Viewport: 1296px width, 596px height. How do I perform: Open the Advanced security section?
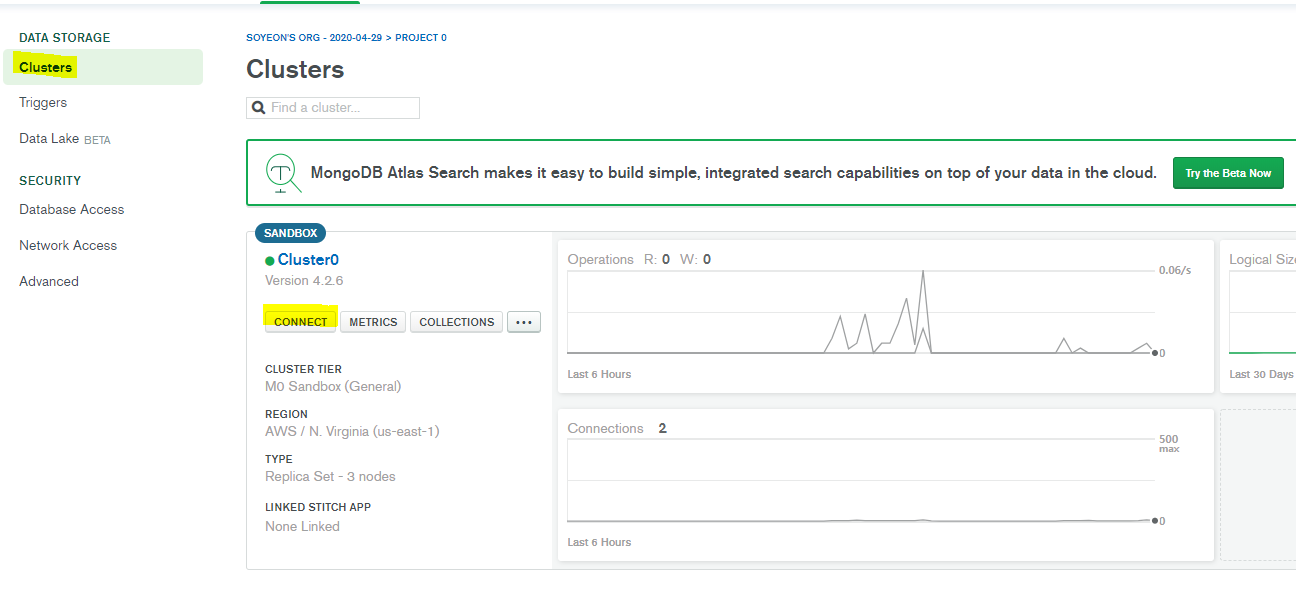tap(49, 282)
